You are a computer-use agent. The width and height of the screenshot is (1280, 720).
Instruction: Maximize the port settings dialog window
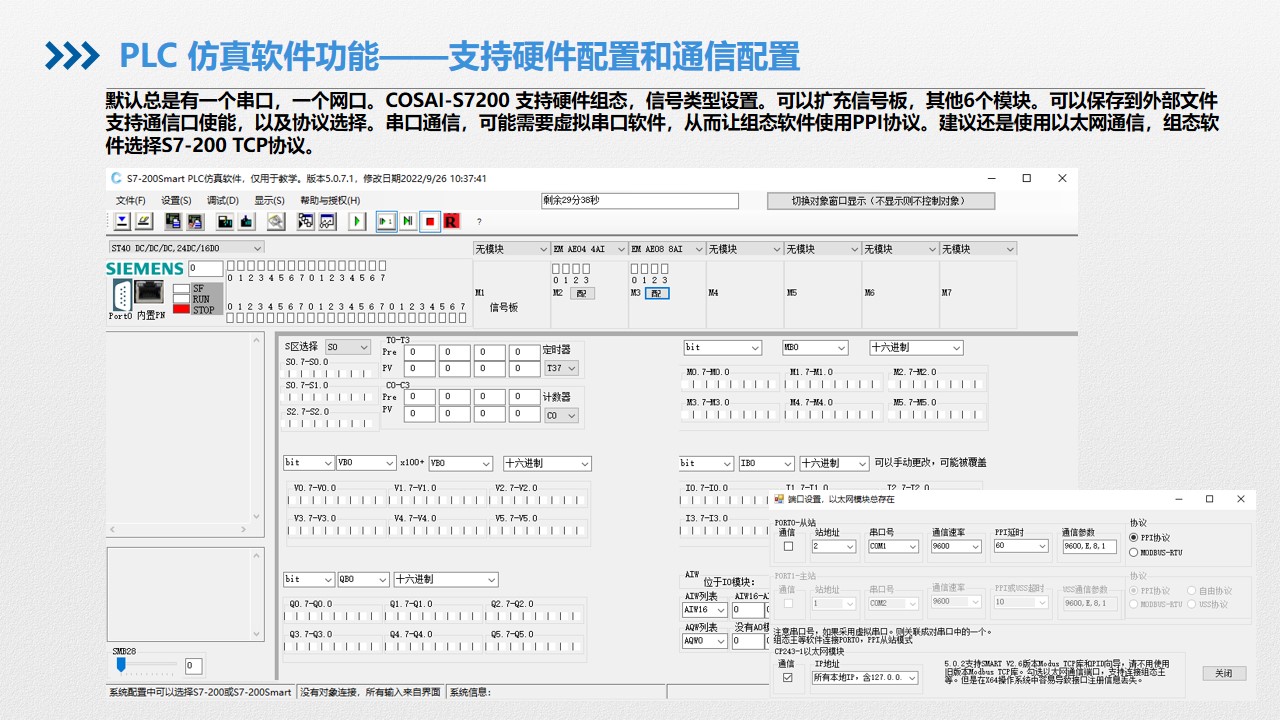pos(1209,498)
